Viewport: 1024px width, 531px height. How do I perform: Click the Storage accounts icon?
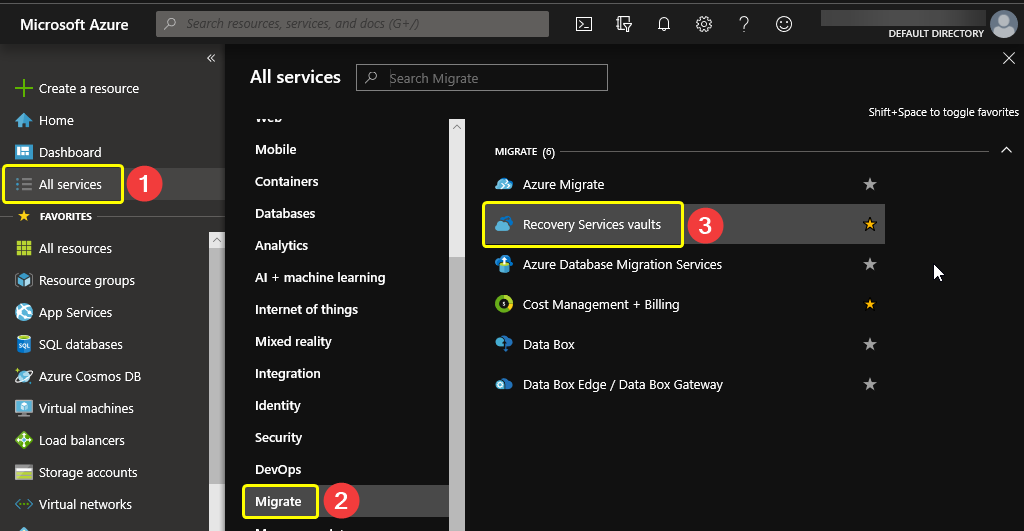click(x=24, y=472)
